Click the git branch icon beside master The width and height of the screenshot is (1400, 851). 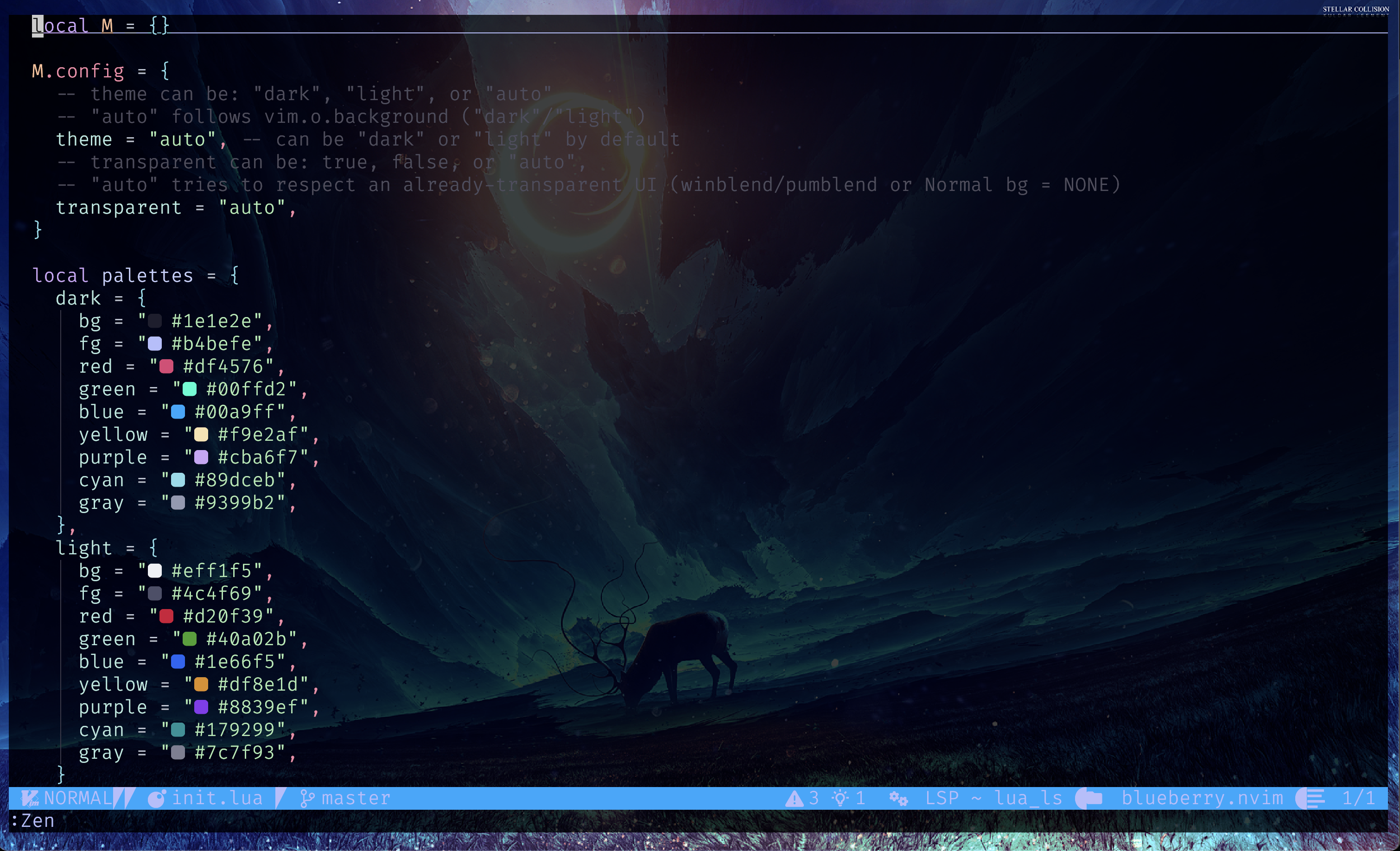point(307,799)
